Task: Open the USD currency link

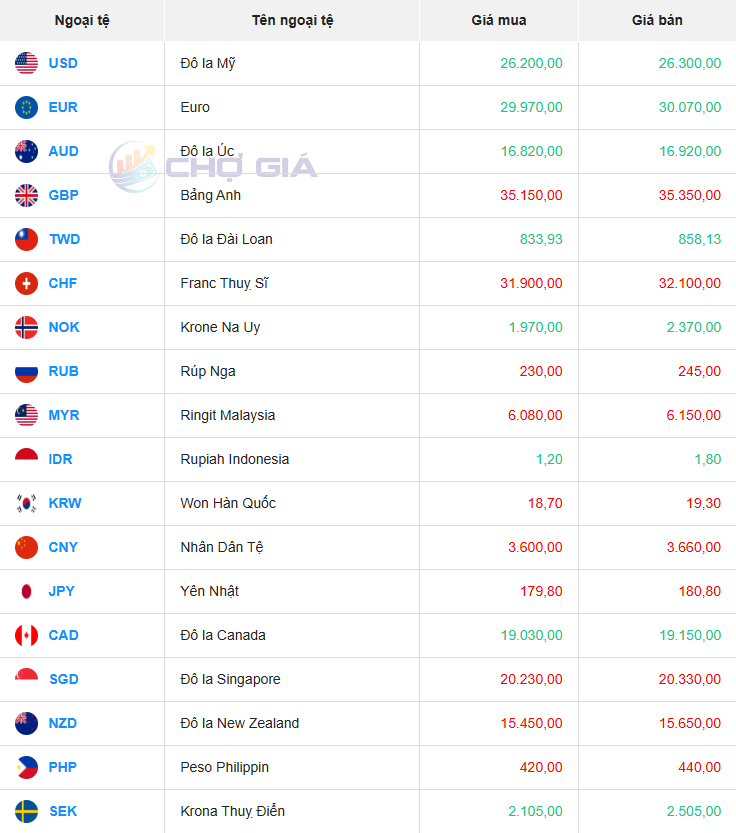Action: coord(63,63)
